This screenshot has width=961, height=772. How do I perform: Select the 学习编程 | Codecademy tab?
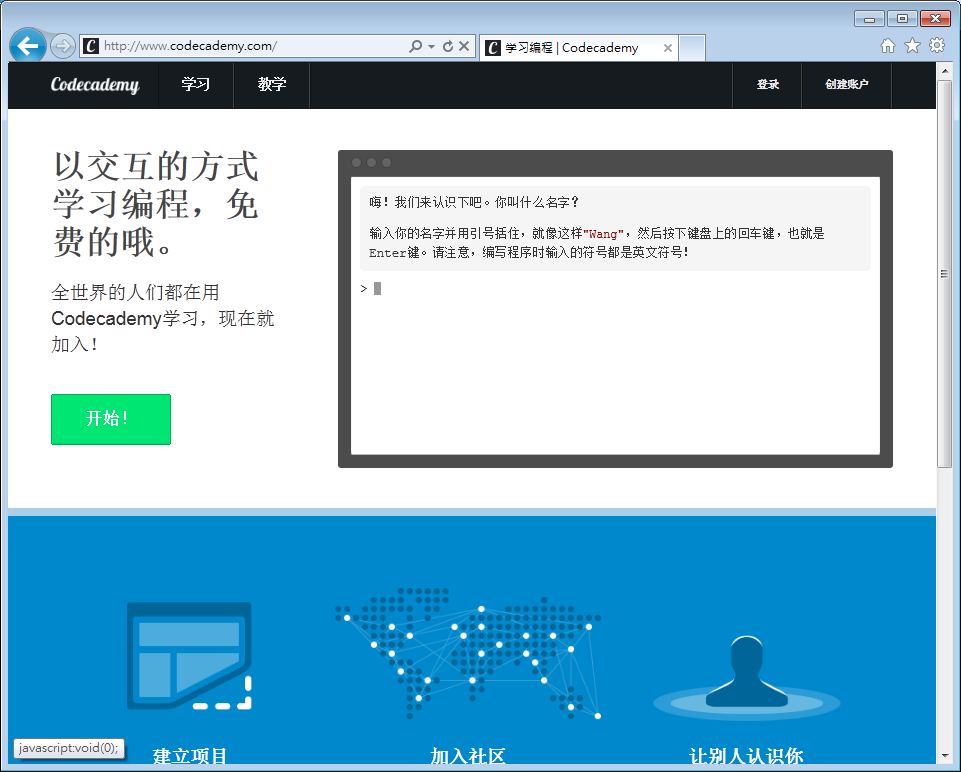click(579, 48)
